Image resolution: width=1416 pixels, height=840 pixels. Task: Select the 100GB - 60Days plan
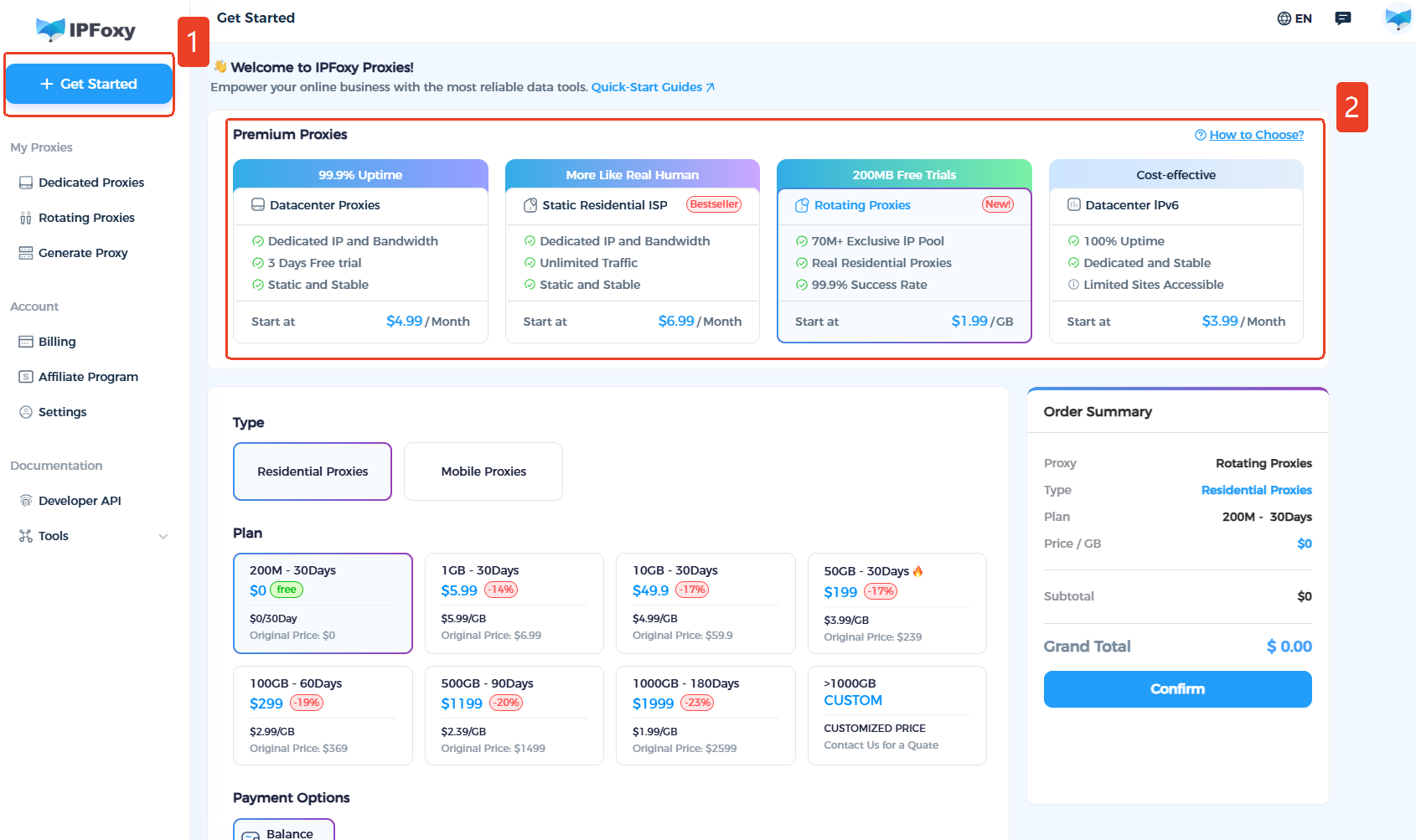tap(323, 715)
